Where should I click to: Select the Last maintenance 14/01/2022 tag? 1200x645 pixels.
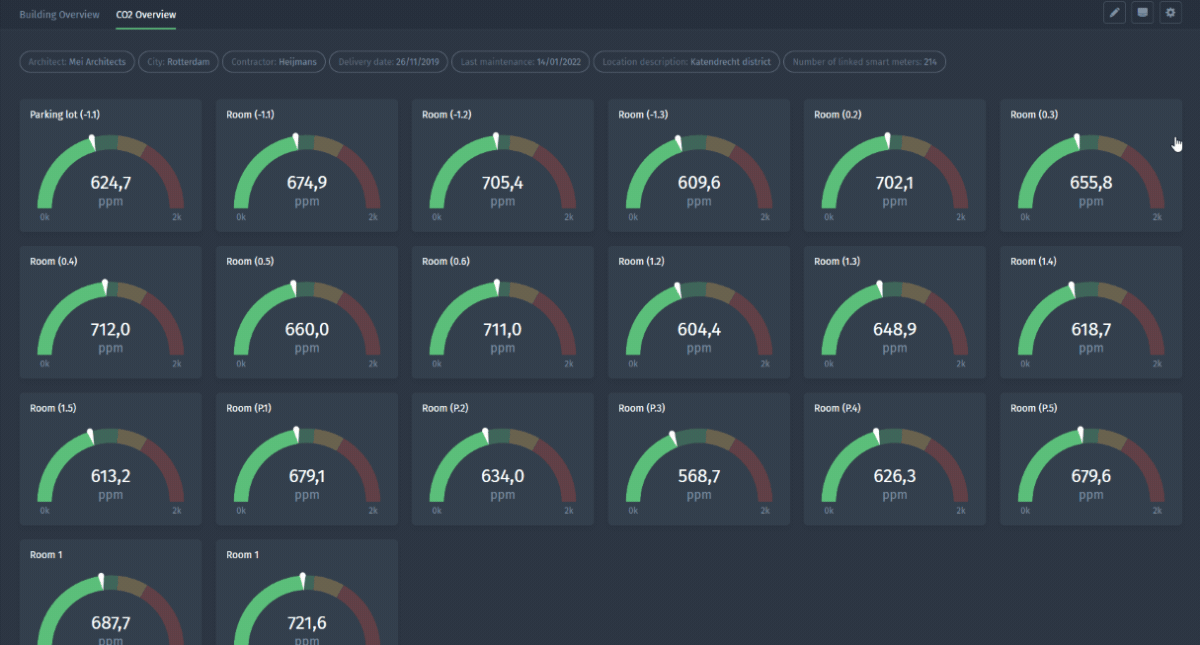tap(520, 62)
